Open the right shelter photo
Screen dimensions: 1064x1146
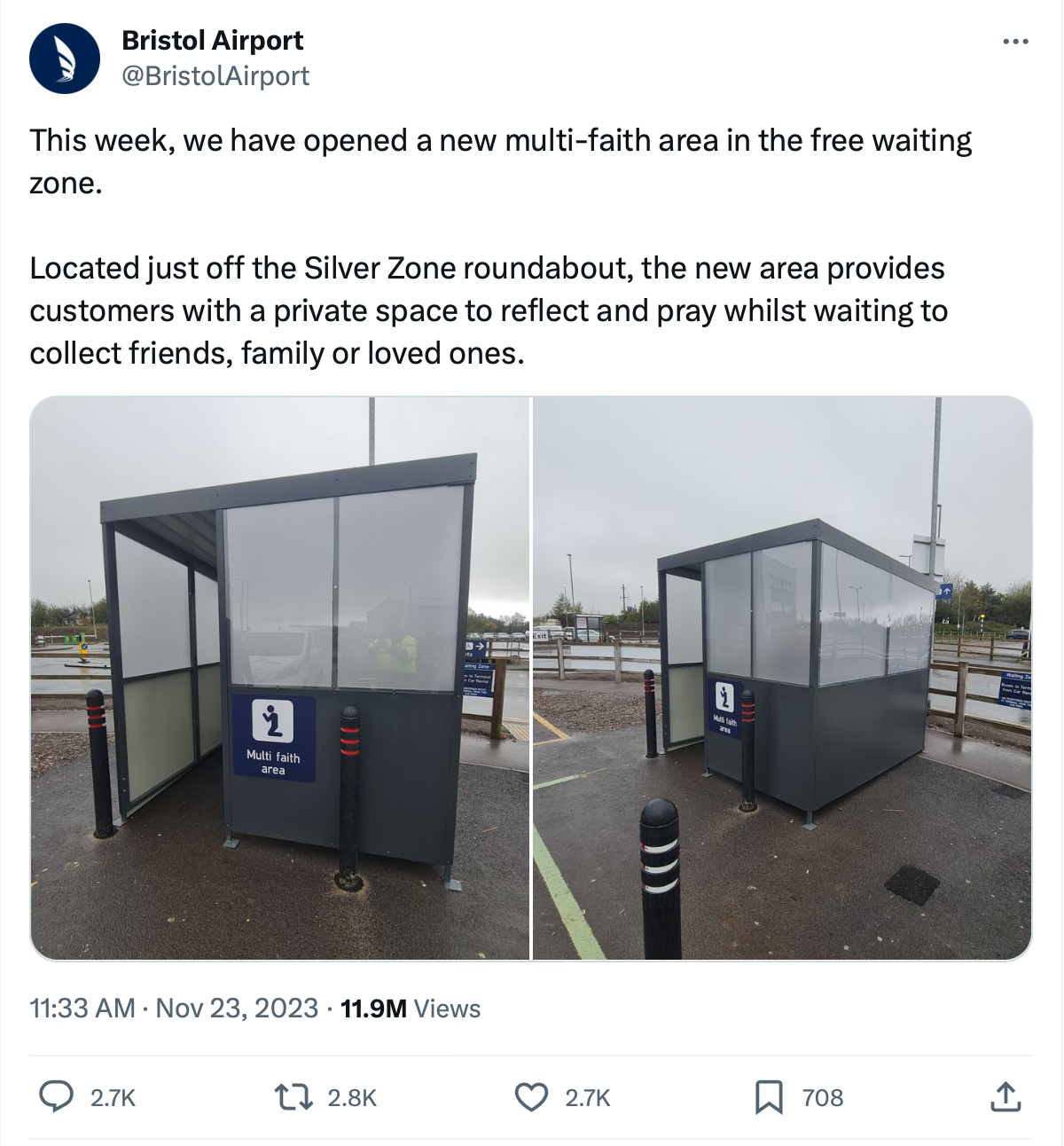coord(783,678)
